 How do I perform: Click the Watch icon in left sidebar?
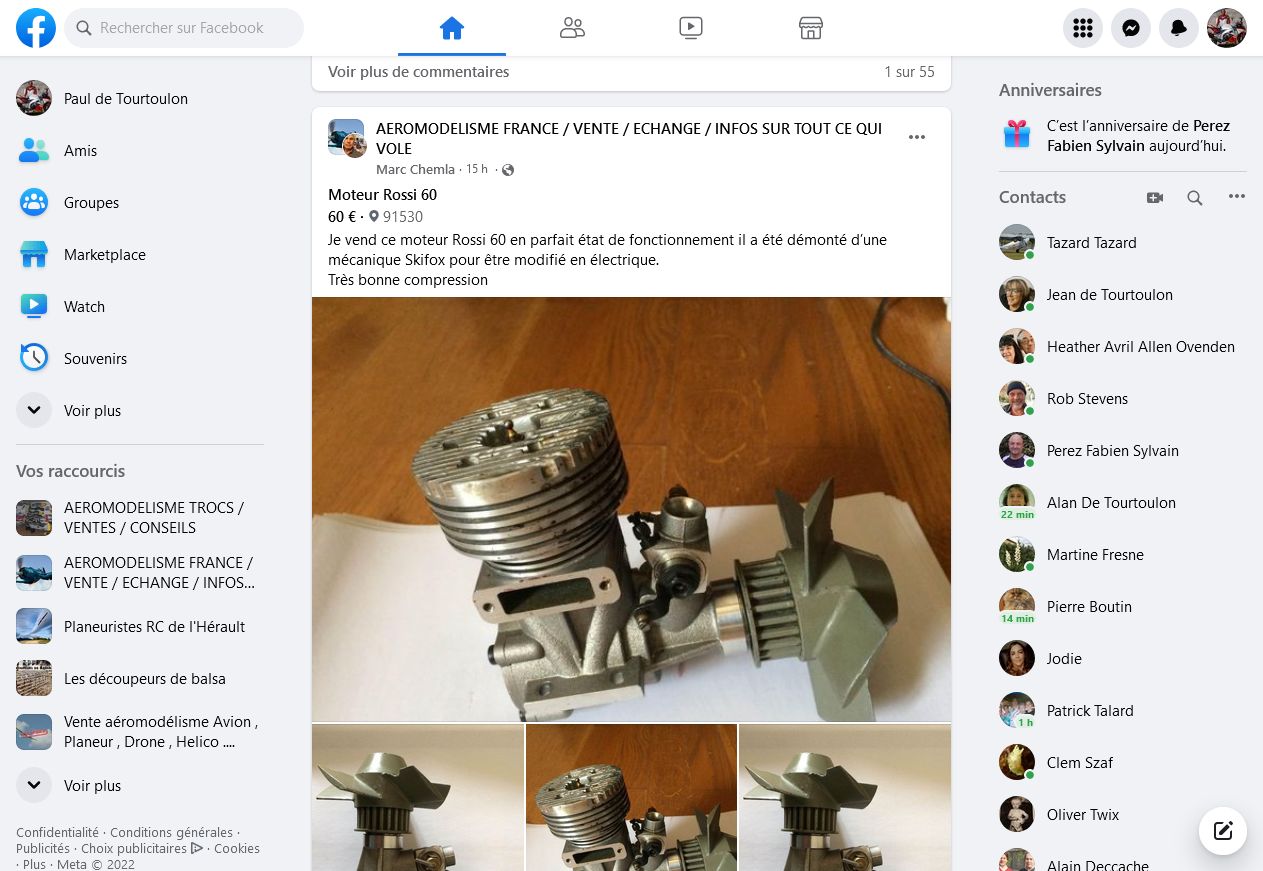(x=34, y=306)
